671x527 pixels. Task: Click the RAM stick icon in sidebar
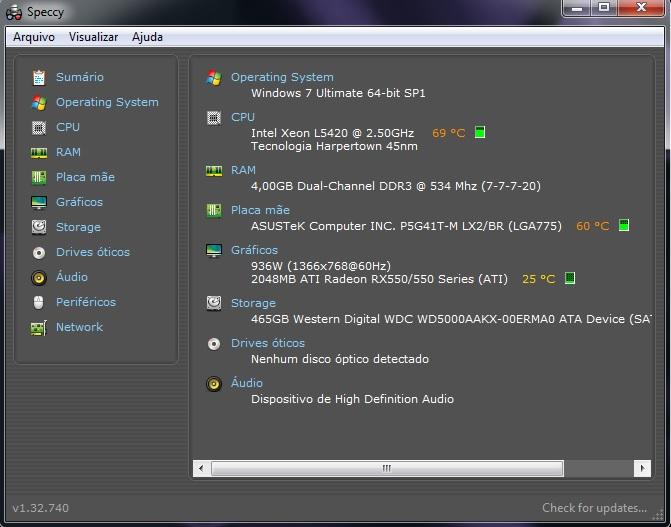pyautogui.click(x=39, y=153)
